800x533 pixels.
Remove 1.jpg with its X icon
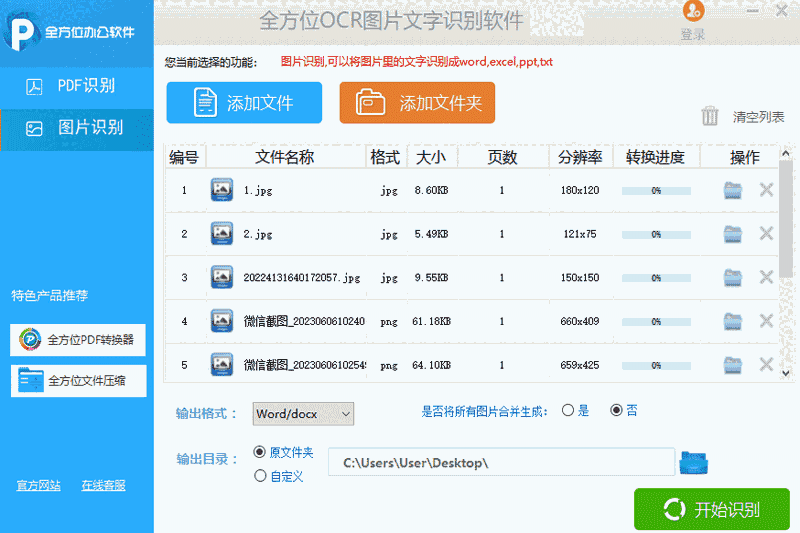pyautogui.click(x=766, y=190)
